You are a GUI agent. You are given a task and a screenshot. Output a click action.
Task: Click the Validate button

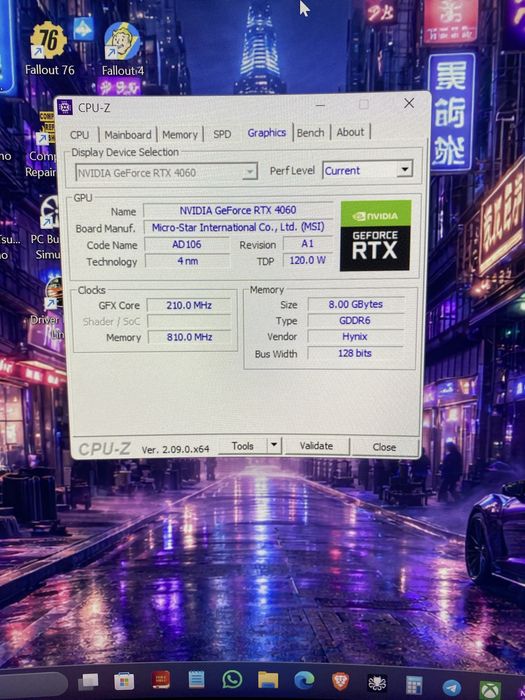tap(316, 446)
